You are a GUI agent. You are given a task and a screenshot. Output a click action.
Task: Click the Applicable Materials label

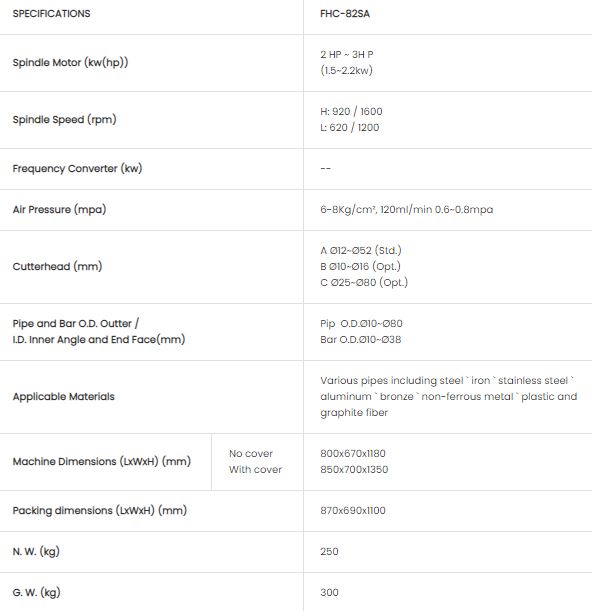tap(64, 396)
